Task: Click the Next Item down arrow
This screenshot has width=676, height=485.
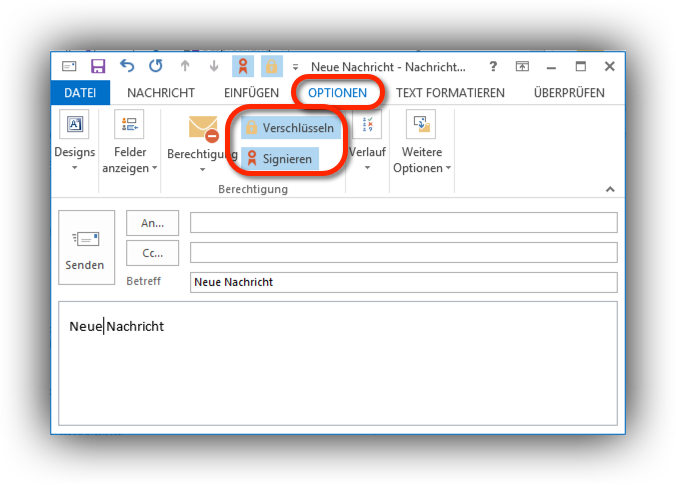Action: (214, 66)
